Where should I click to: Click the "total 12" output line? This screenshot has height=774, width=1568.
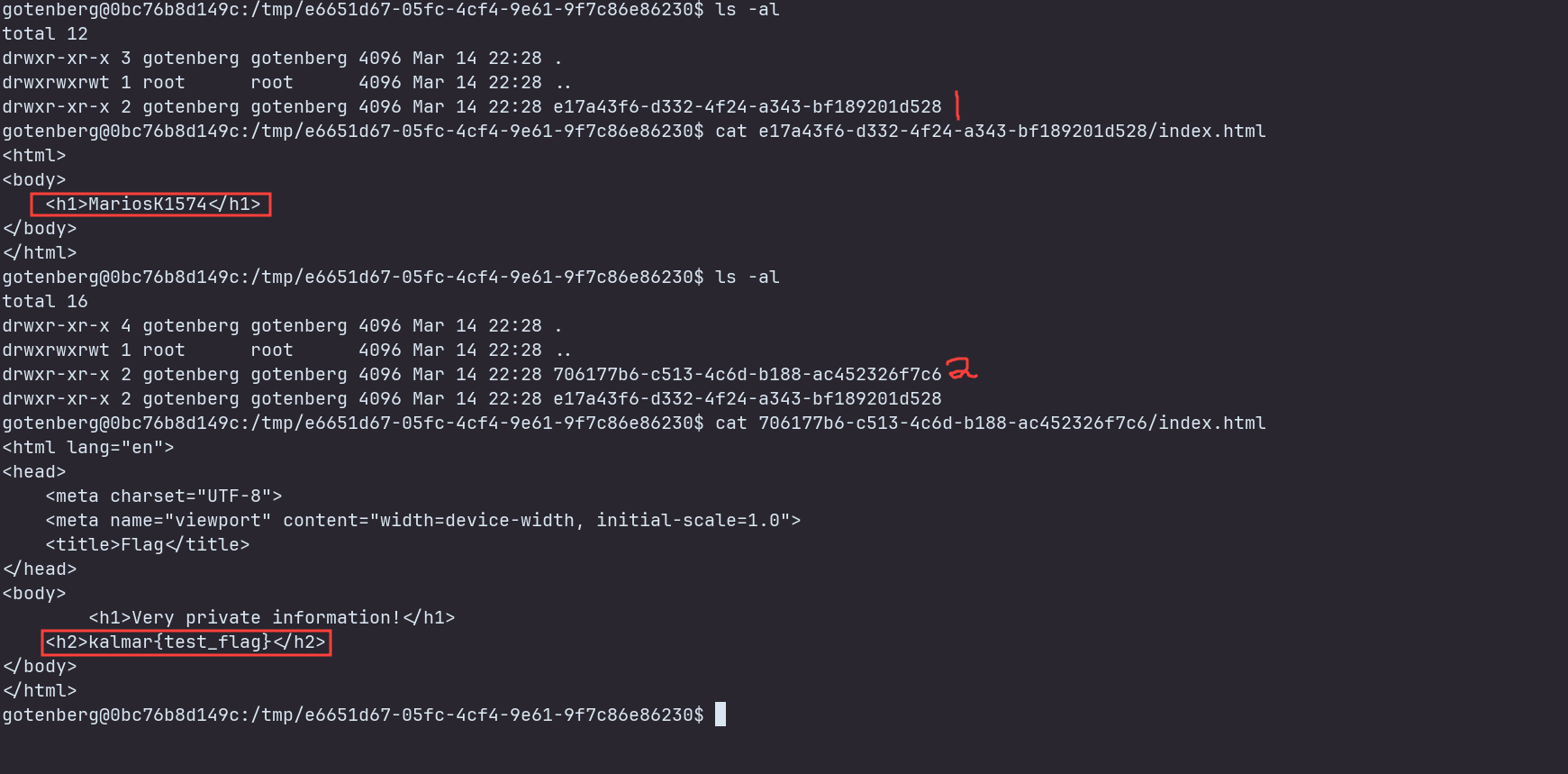pyautogui.click(x=45, y=34)
